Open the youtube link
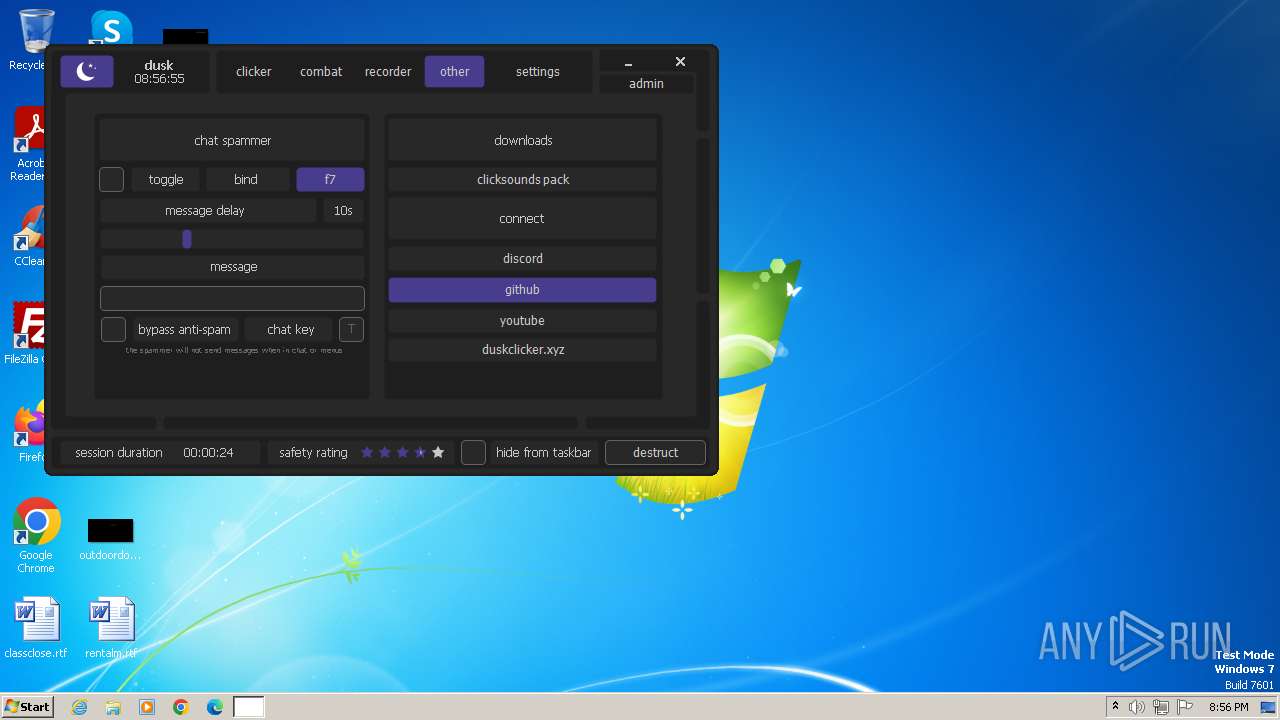Image resolution: width=1280 pixels, height=720 pixels. (x=522, y=320)
